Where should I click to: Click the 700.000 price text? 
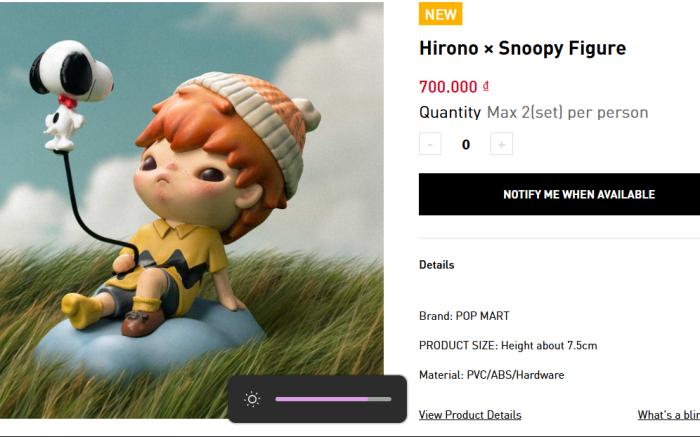pyautogui.click(x=448, y=87)
